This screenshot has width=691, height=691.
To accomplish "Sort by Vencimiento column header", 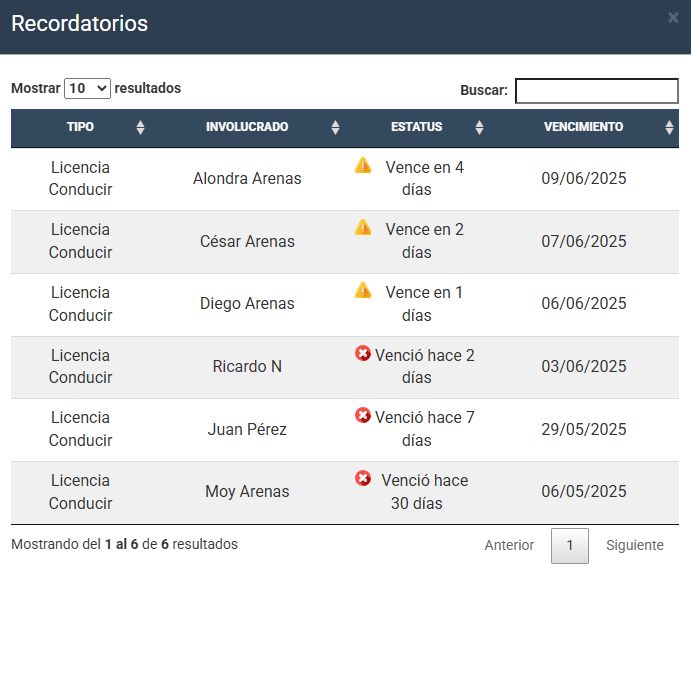I will pos(583,127).
